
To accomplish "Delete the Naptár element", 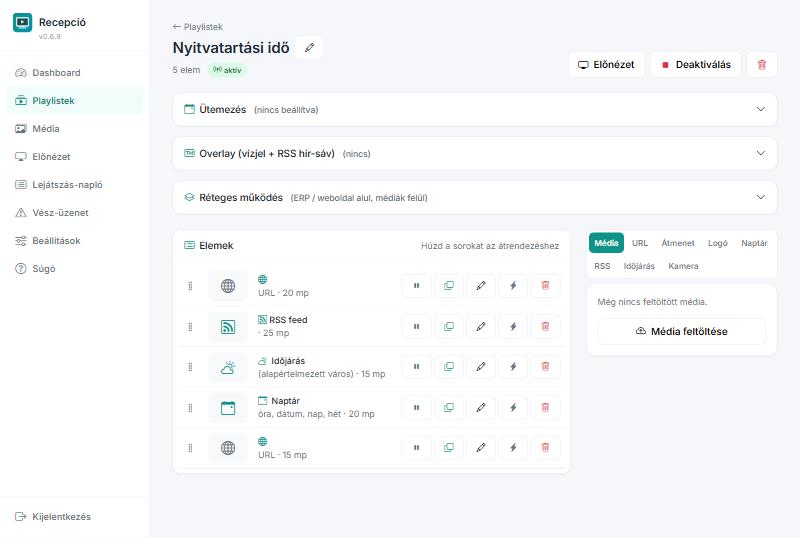I will click(545, 408).
